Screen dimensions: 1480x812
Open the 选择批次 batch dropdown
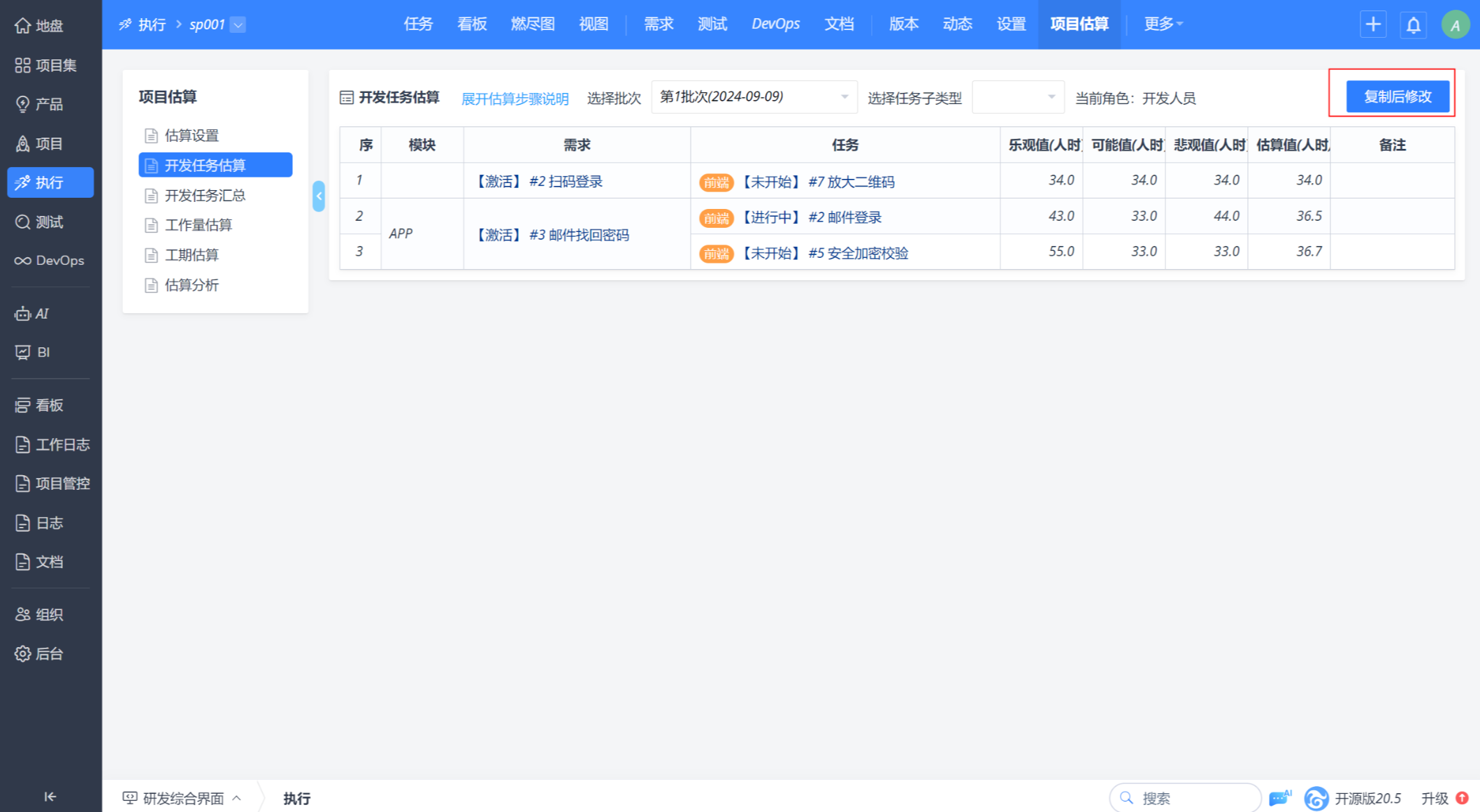tap(754, 96)
